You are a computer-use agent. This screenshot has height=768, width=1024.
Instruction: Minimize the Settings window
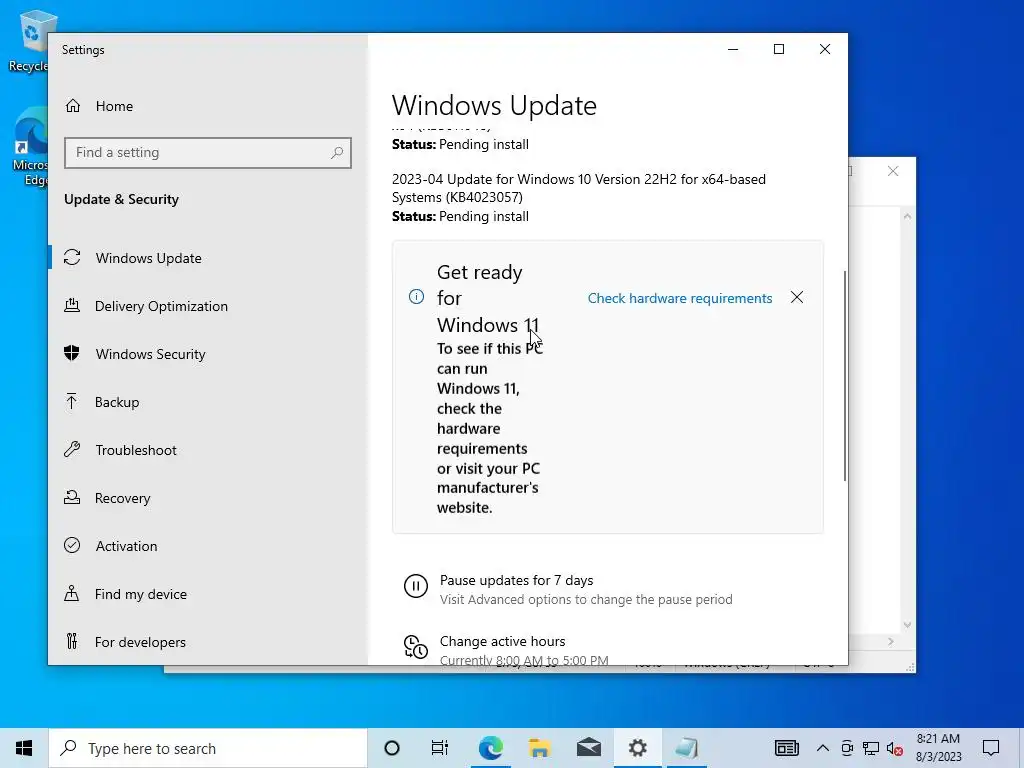[x=733, y=50]
